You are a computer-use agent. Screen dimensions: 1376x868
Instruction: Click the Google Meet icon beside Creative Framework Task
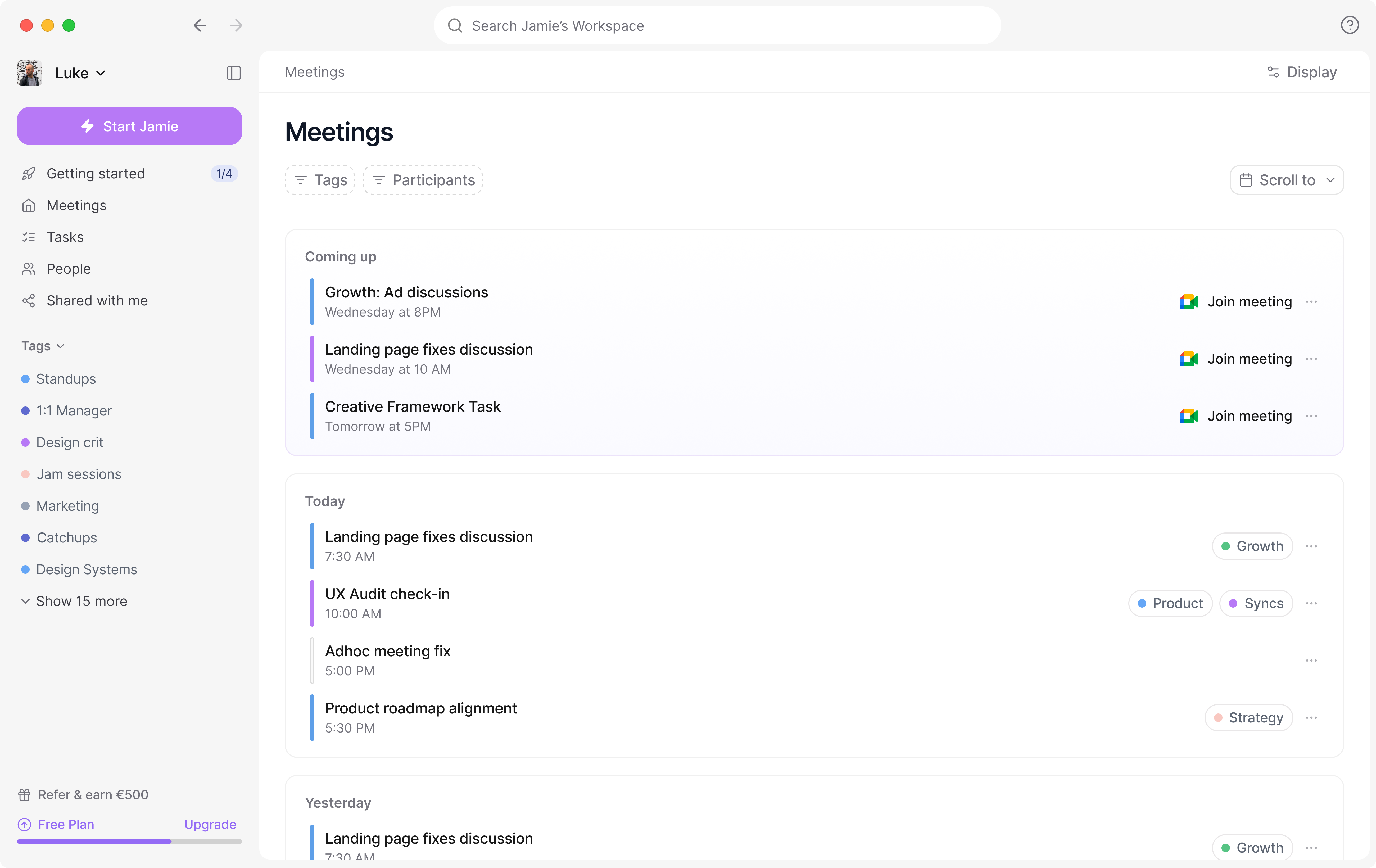(1188, 415)
